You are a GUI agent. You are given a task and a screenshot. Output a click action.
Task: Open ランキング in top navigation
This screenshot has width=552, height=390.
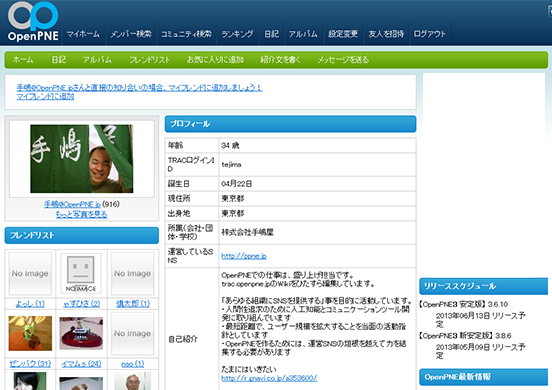pos(237,34)
